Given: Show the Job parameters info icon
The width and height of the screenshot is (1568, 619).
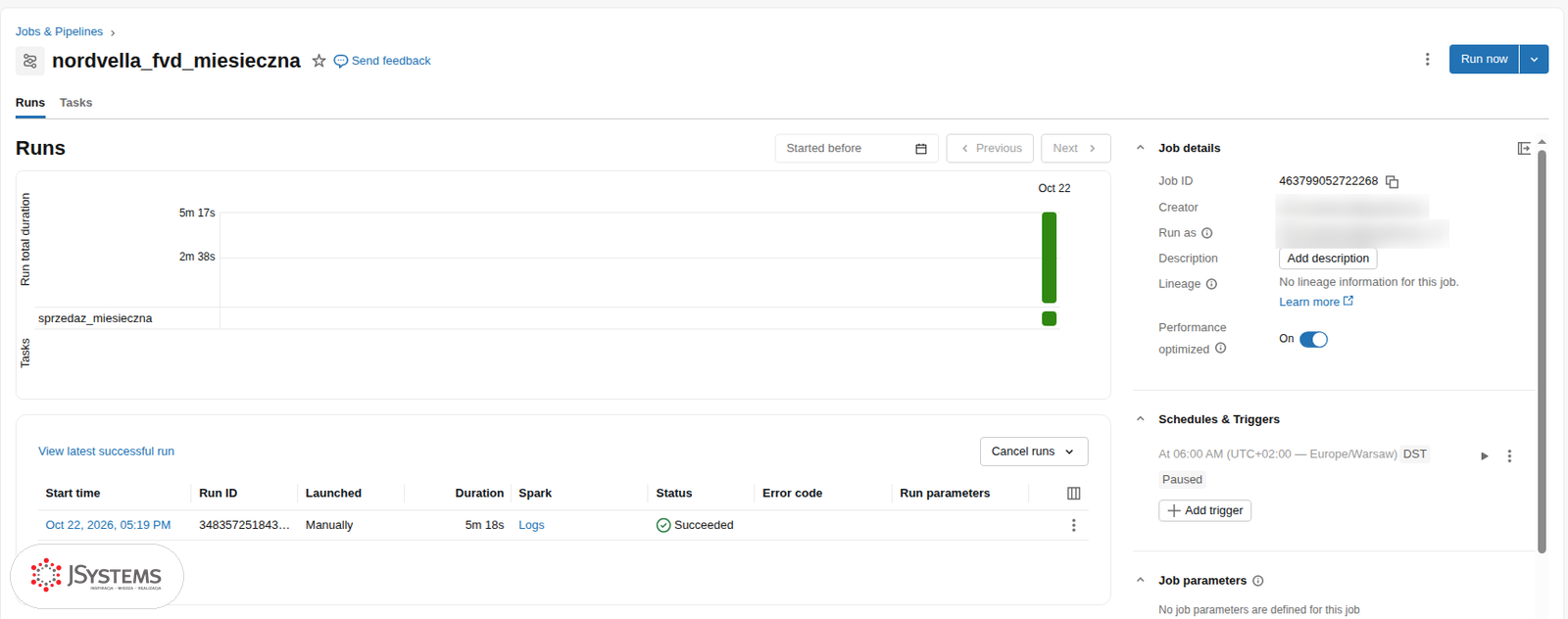Looking at the screenshot, I should [x=1258, y=581].
